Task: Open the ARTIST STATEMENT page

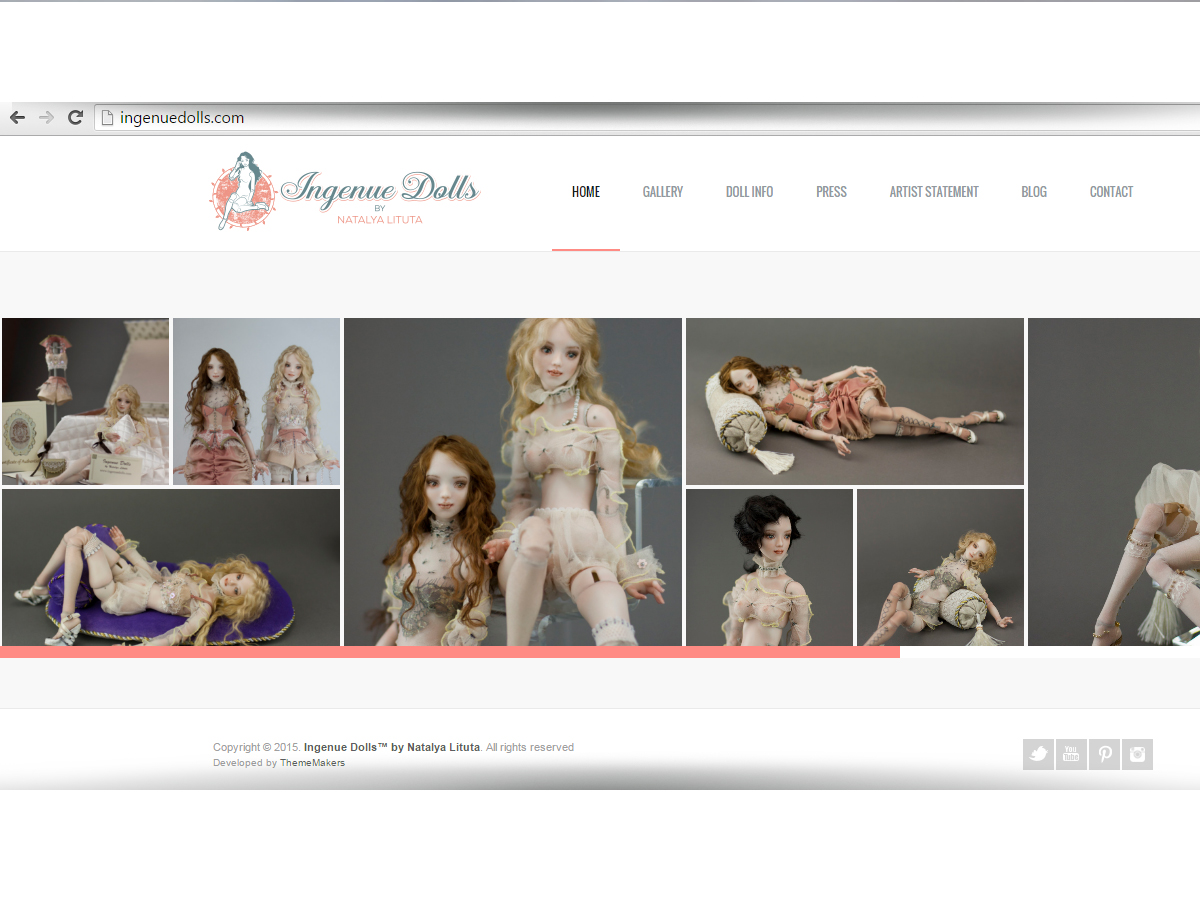Action: click(934, 192)
